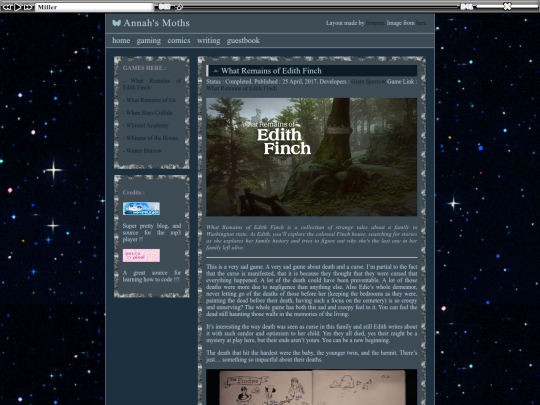Skip forward to the next track
Viewport: 540px width, 405px height.
coord(28,7)
